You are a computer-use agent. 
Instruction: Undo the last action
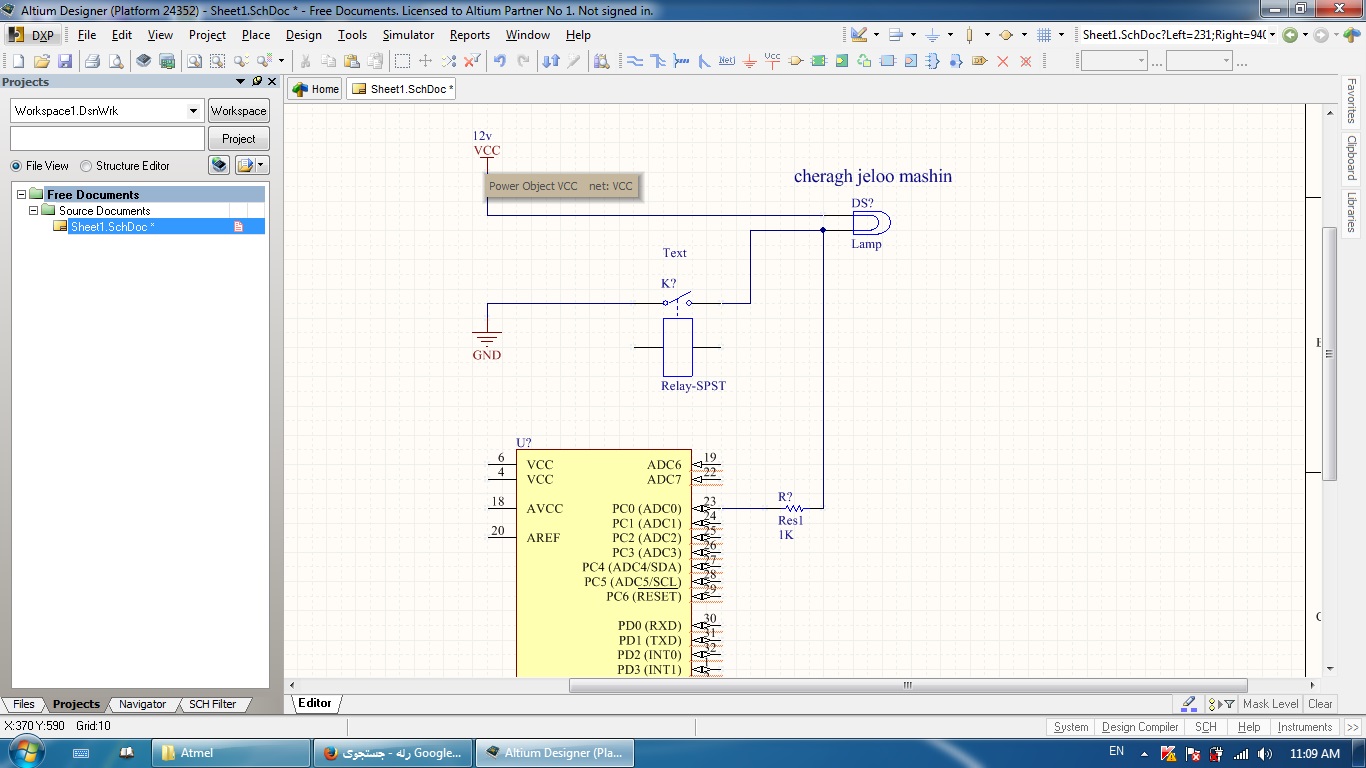point(499,61)
